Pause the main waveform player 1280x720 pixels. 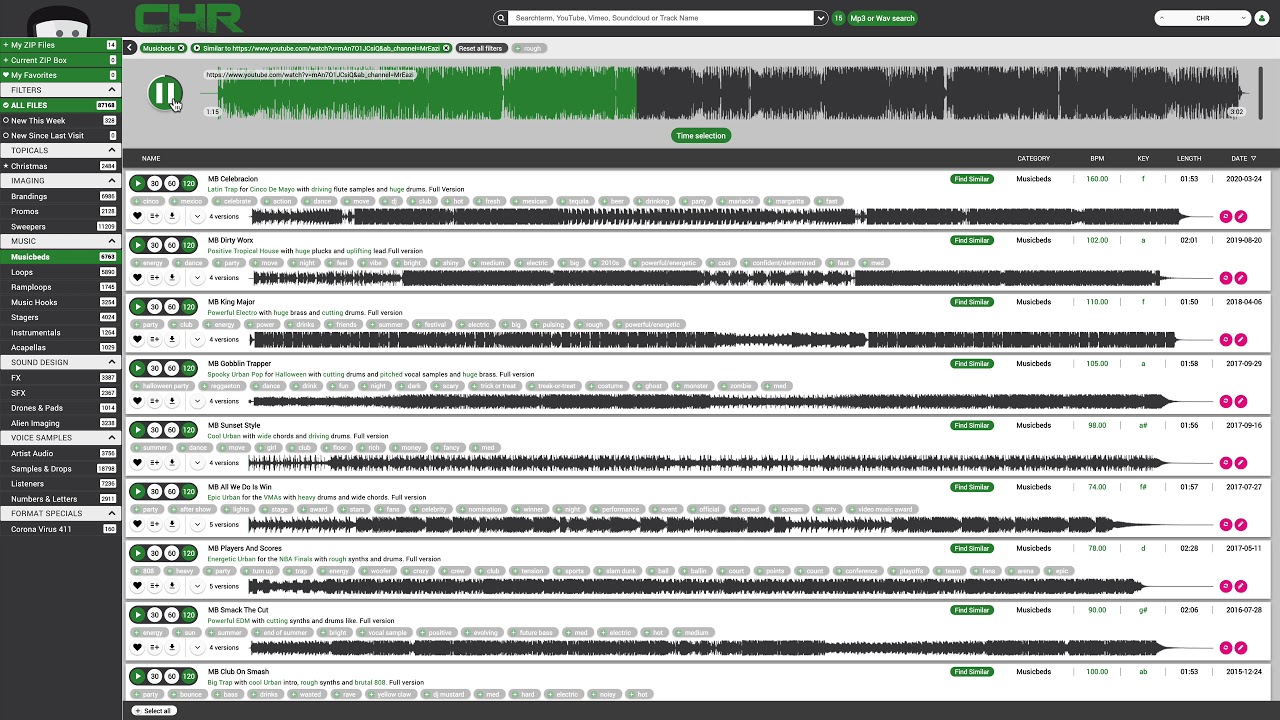[165, 93]
